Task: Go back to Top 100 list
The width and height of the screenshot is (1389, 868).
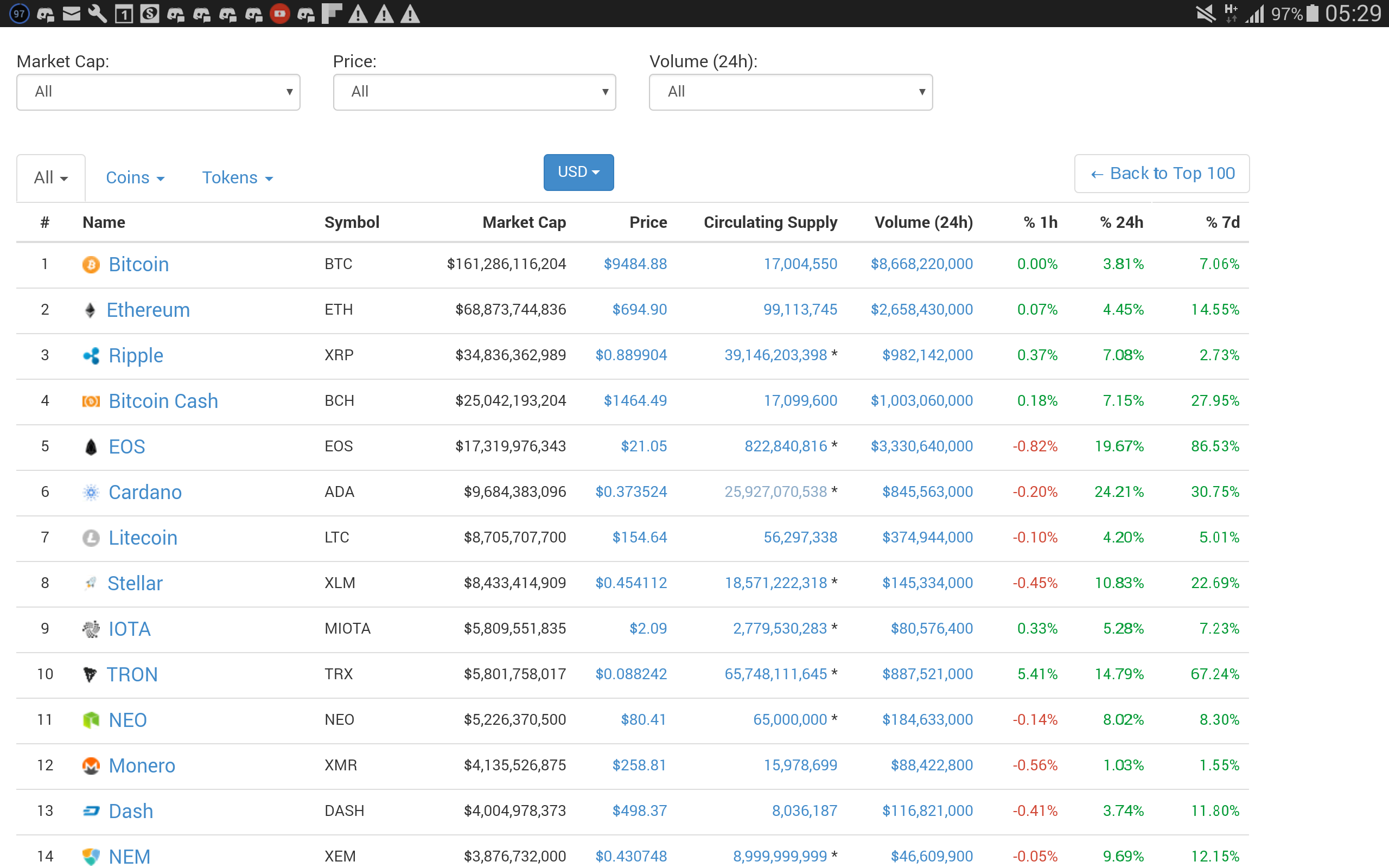Action: 1162,174
